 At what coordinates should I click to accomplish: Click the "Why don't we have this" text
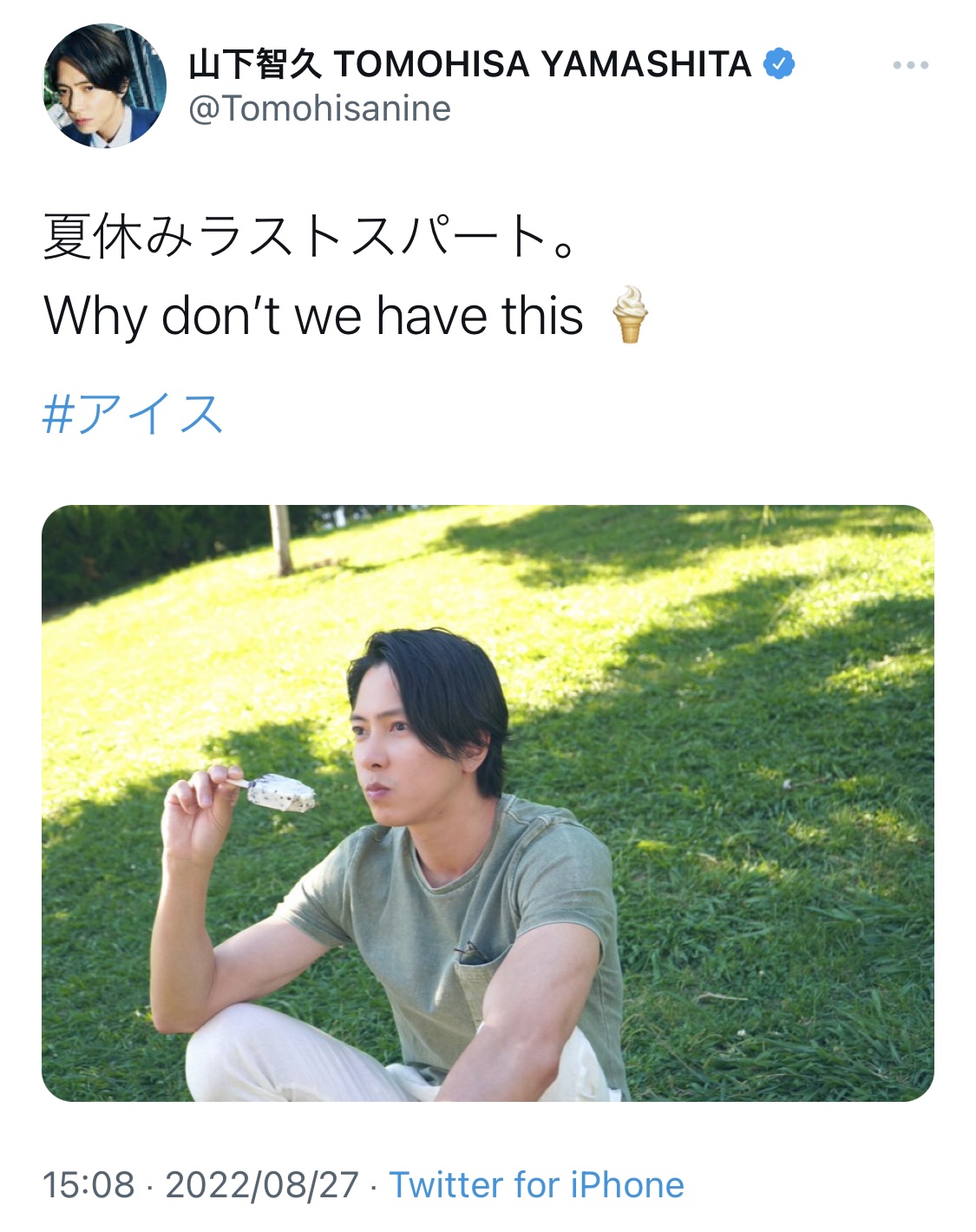[x=313, y=315]
